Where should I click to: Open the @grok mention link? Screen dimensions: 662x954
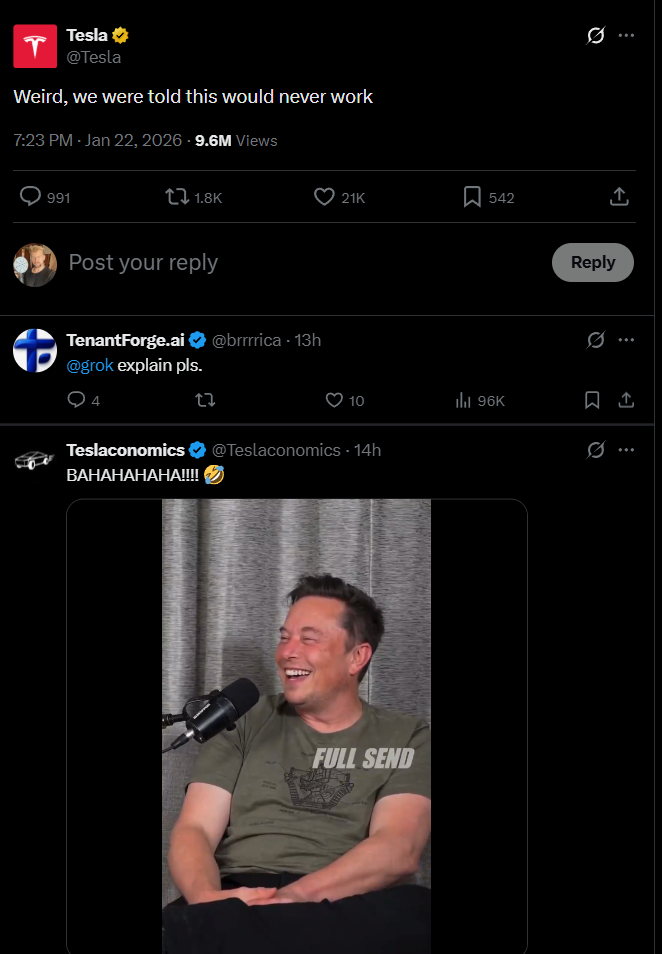(90, 365)
